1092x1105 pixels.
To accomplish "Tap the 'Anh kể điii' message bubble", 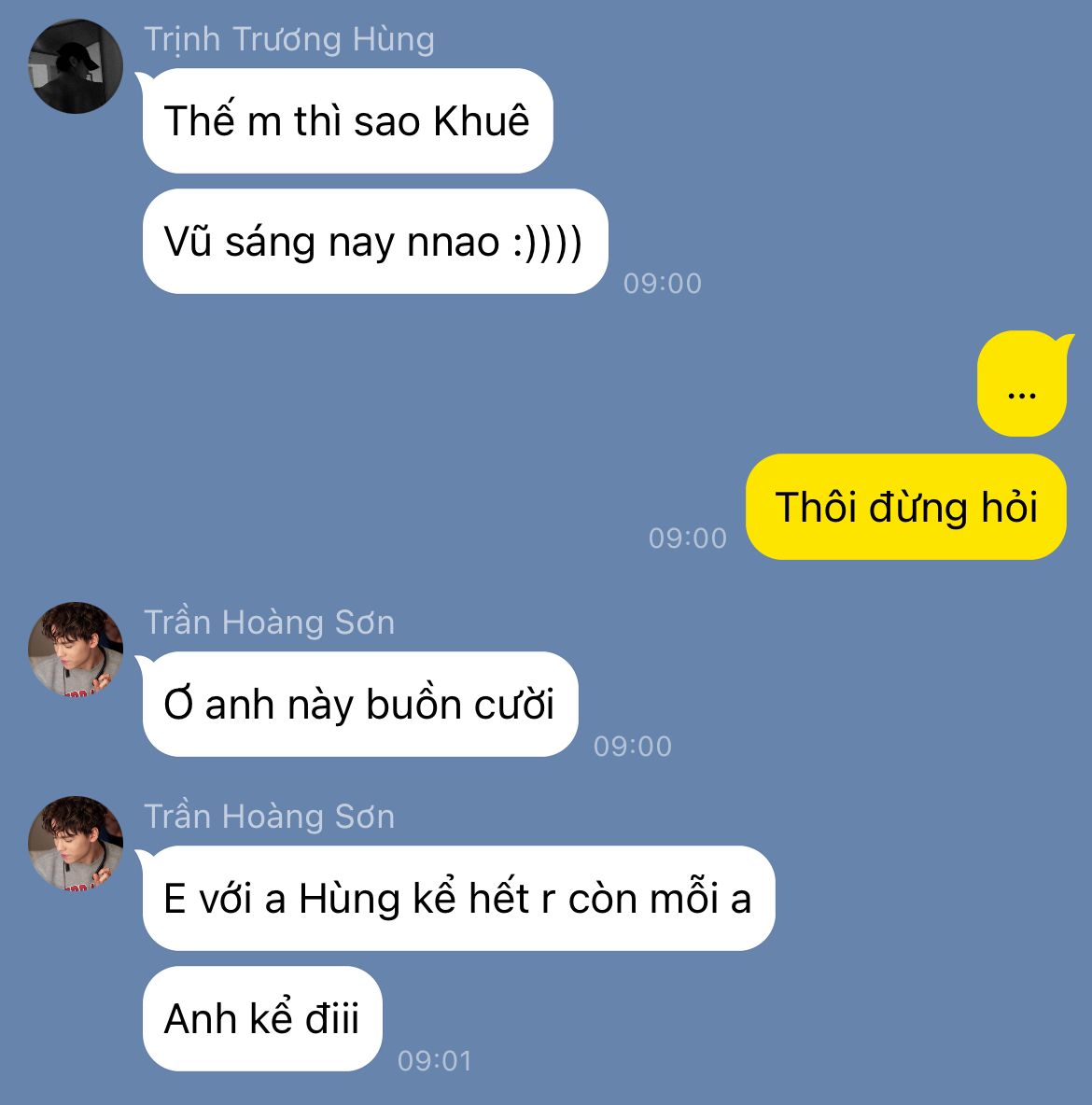I will [262, 1018].
